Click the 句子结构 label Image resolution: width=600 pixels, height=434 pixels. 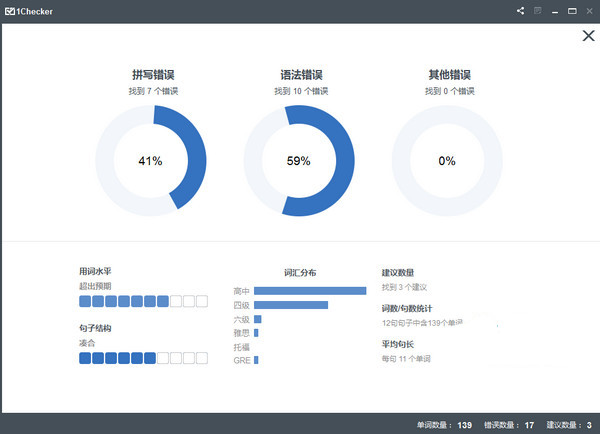tap(95, 328)
